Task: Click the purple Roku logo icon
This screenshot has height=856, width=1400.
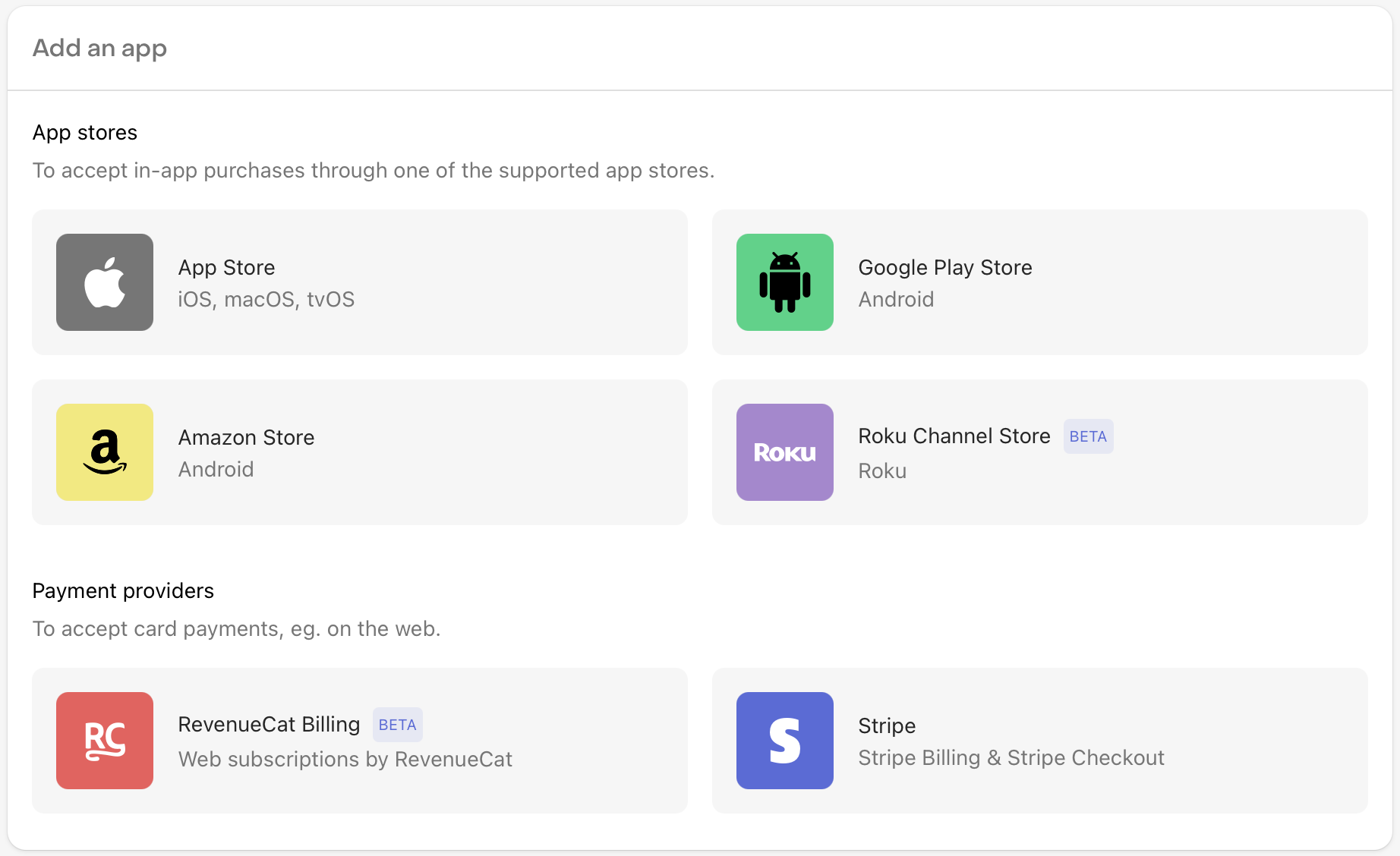Action: [x=785, y=452]
